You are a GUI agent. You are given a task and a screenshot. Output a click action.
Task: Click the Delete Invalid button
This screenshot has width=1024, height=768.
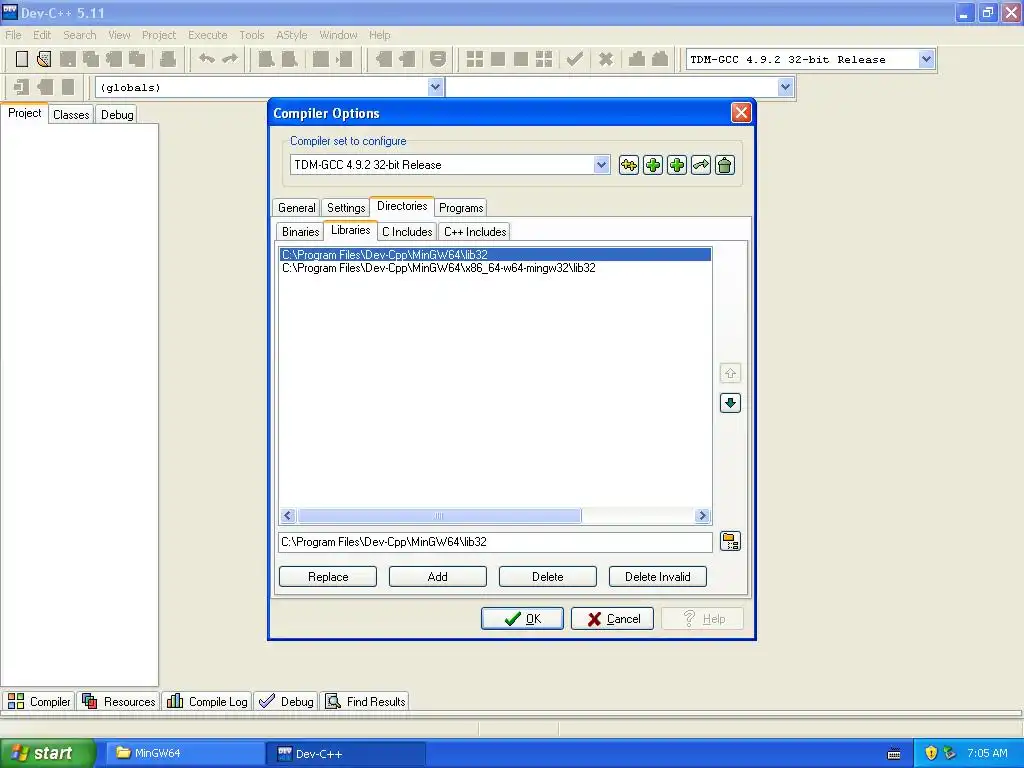(x=658, y=577)
